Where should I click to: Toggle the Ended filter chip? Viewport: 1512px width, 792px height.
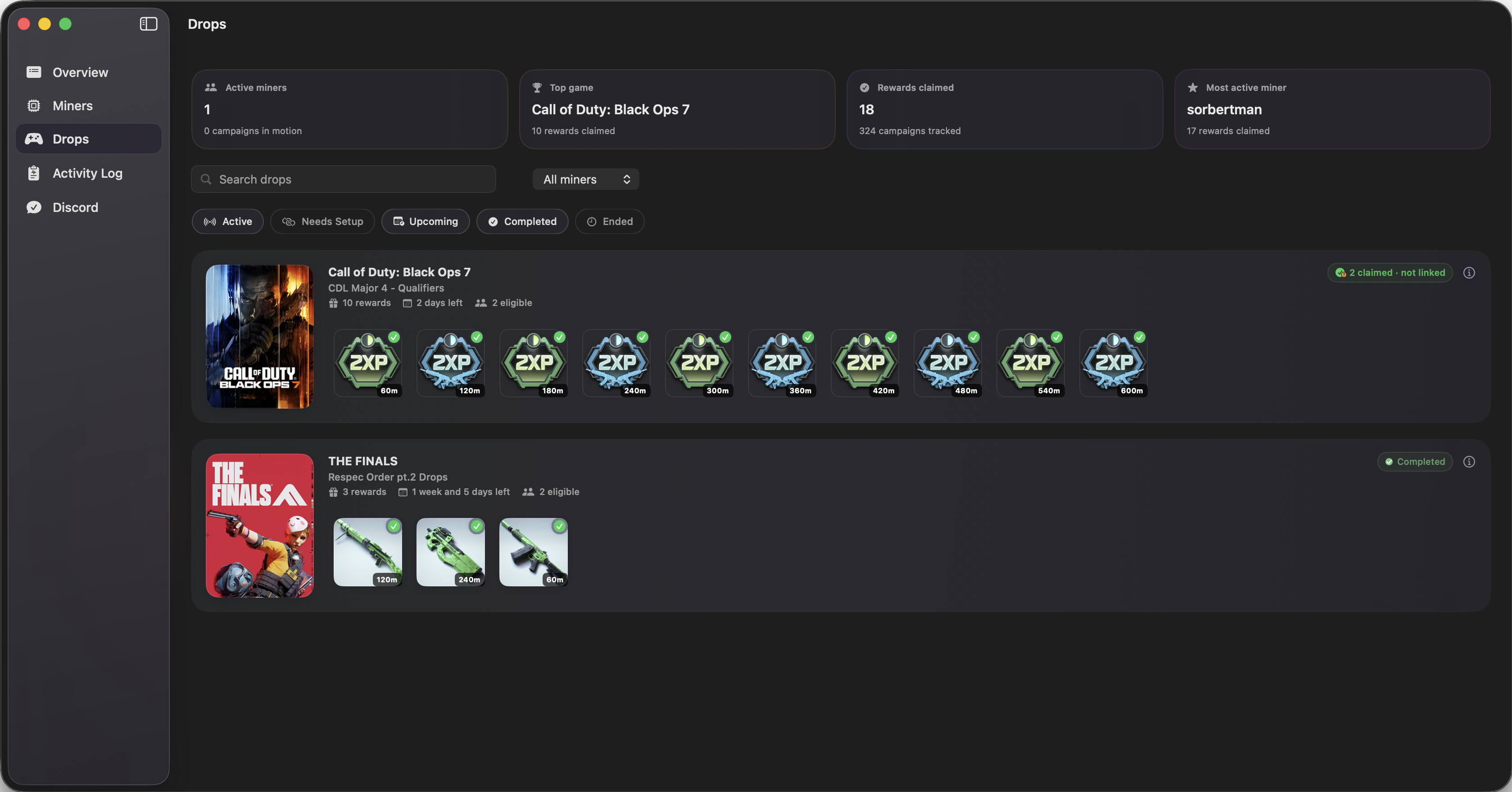click(610, 221)
